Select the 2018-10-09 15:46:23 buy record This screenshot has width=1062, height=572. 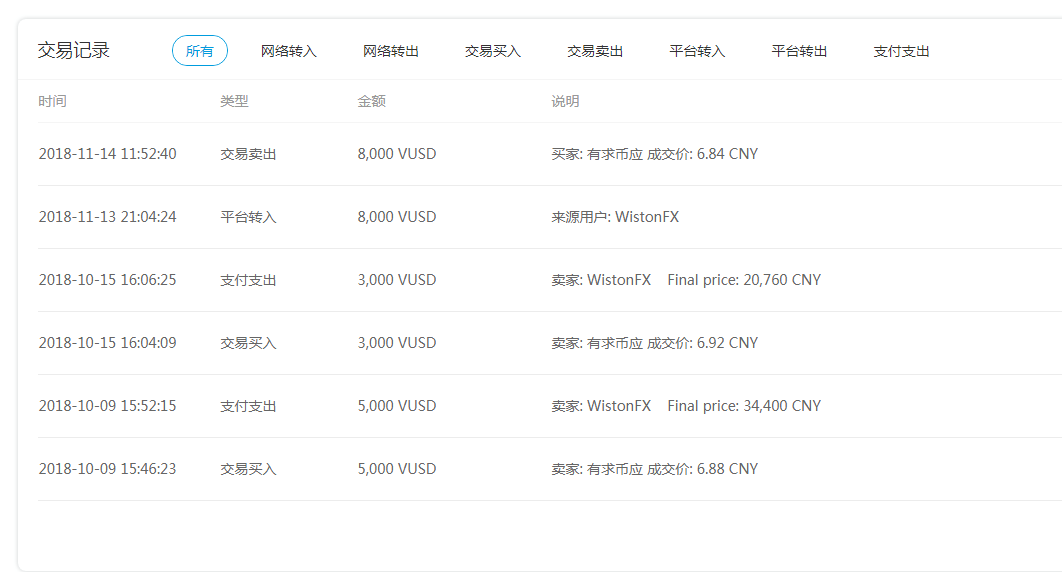[107, 469]
